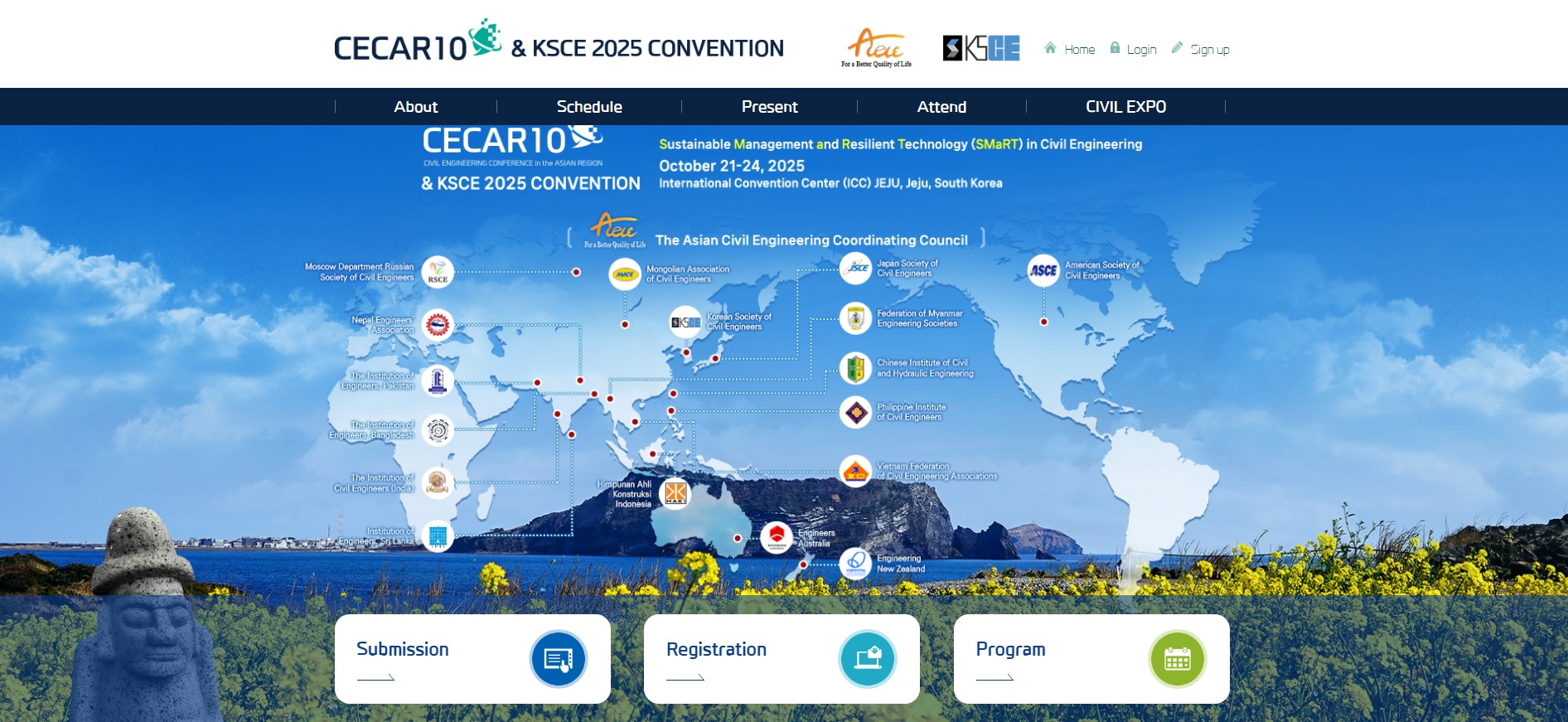Click the arrow under Registration
The width and height of the screenshot is (1568, 722).
[x=685, y=678]
